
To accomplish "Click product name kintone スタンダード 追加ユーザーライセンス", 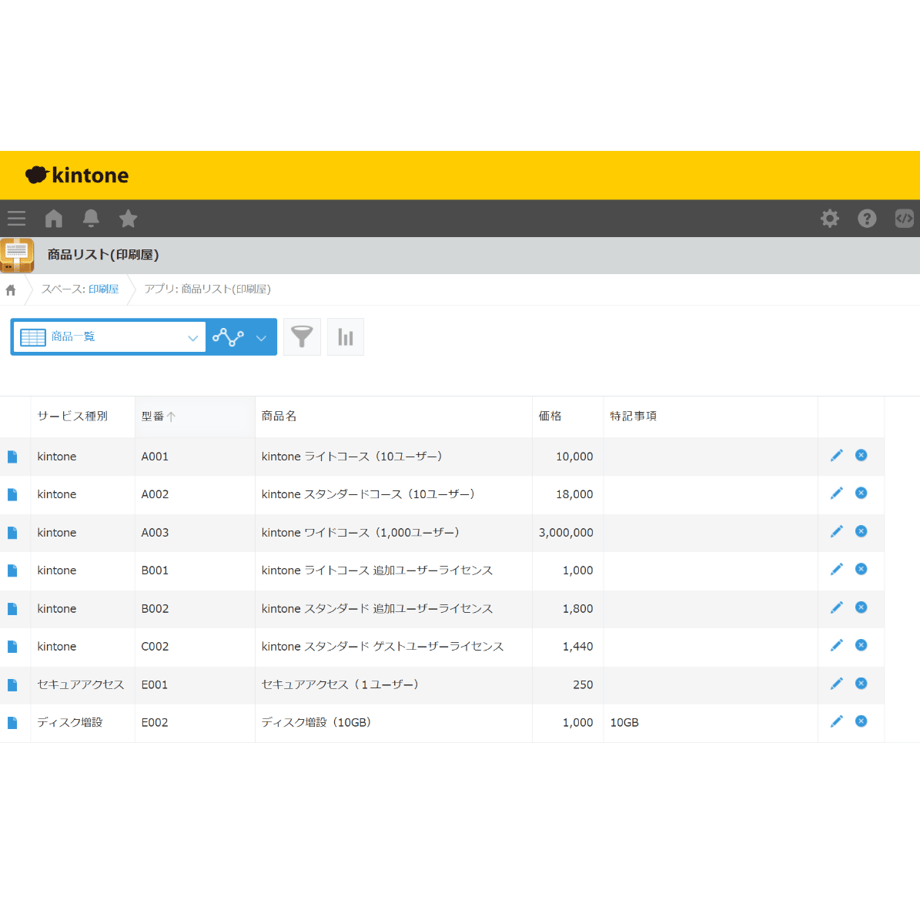I will pyautogui.click(x=377, y=608).
